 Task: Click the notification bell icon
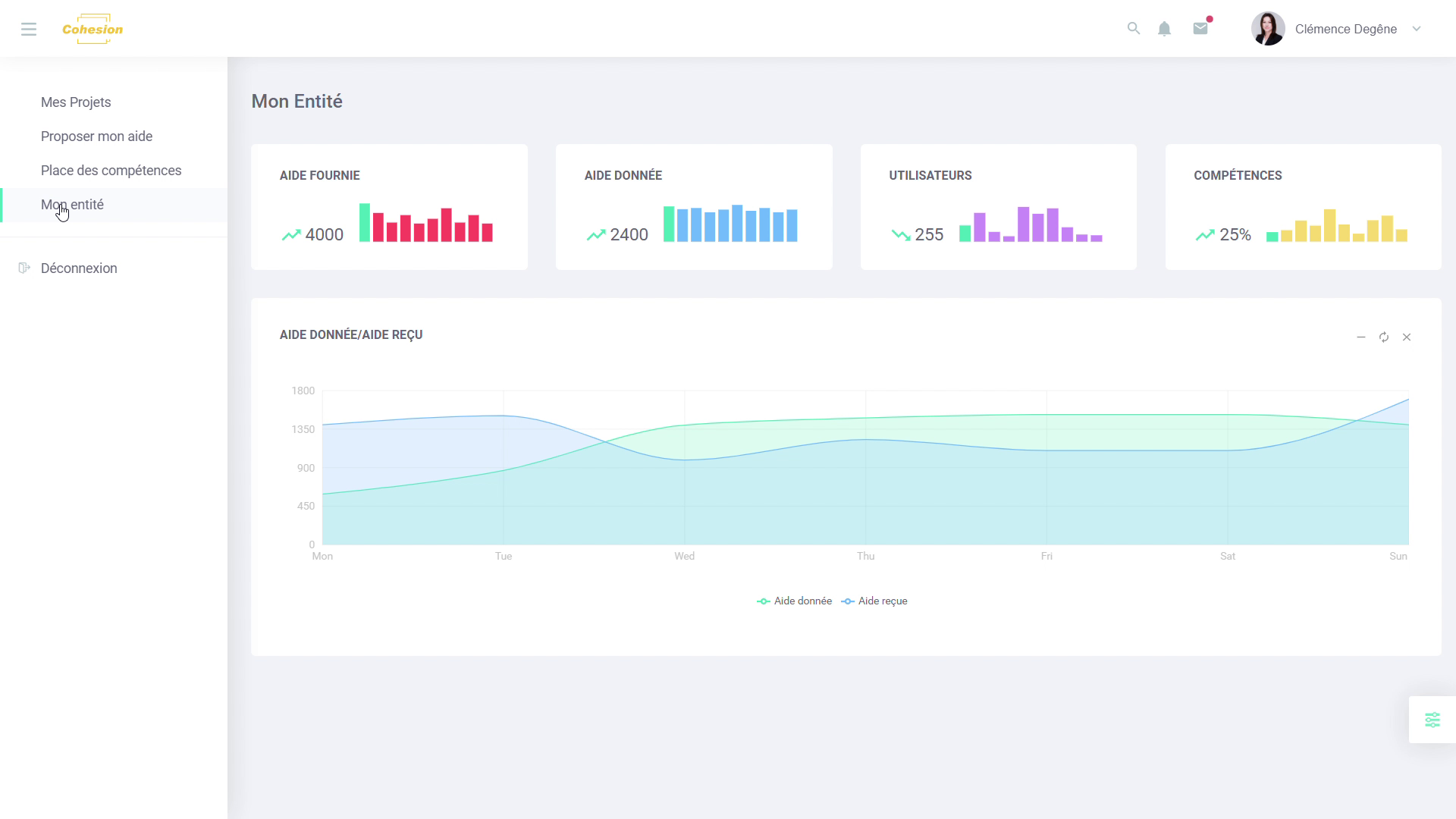click(1165, 28)
